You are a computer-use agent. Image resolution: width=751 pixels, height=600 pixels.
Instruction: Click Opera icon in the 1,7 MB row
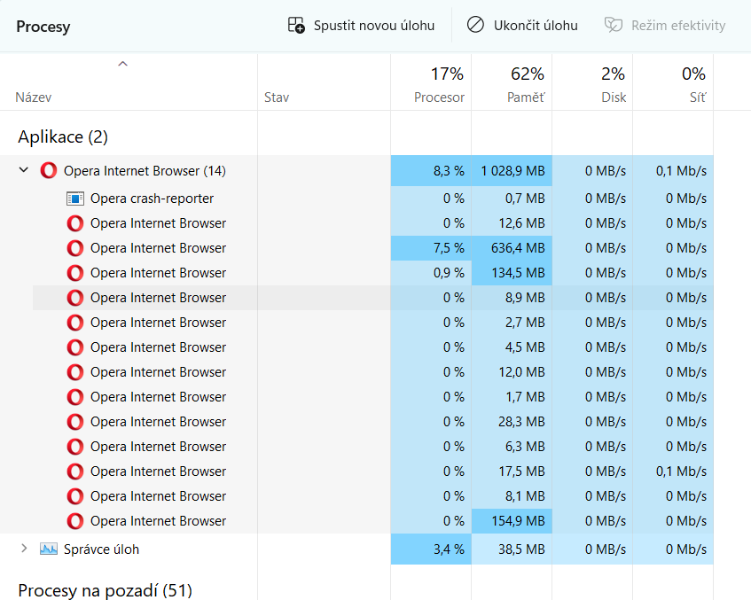pos(75,397)
